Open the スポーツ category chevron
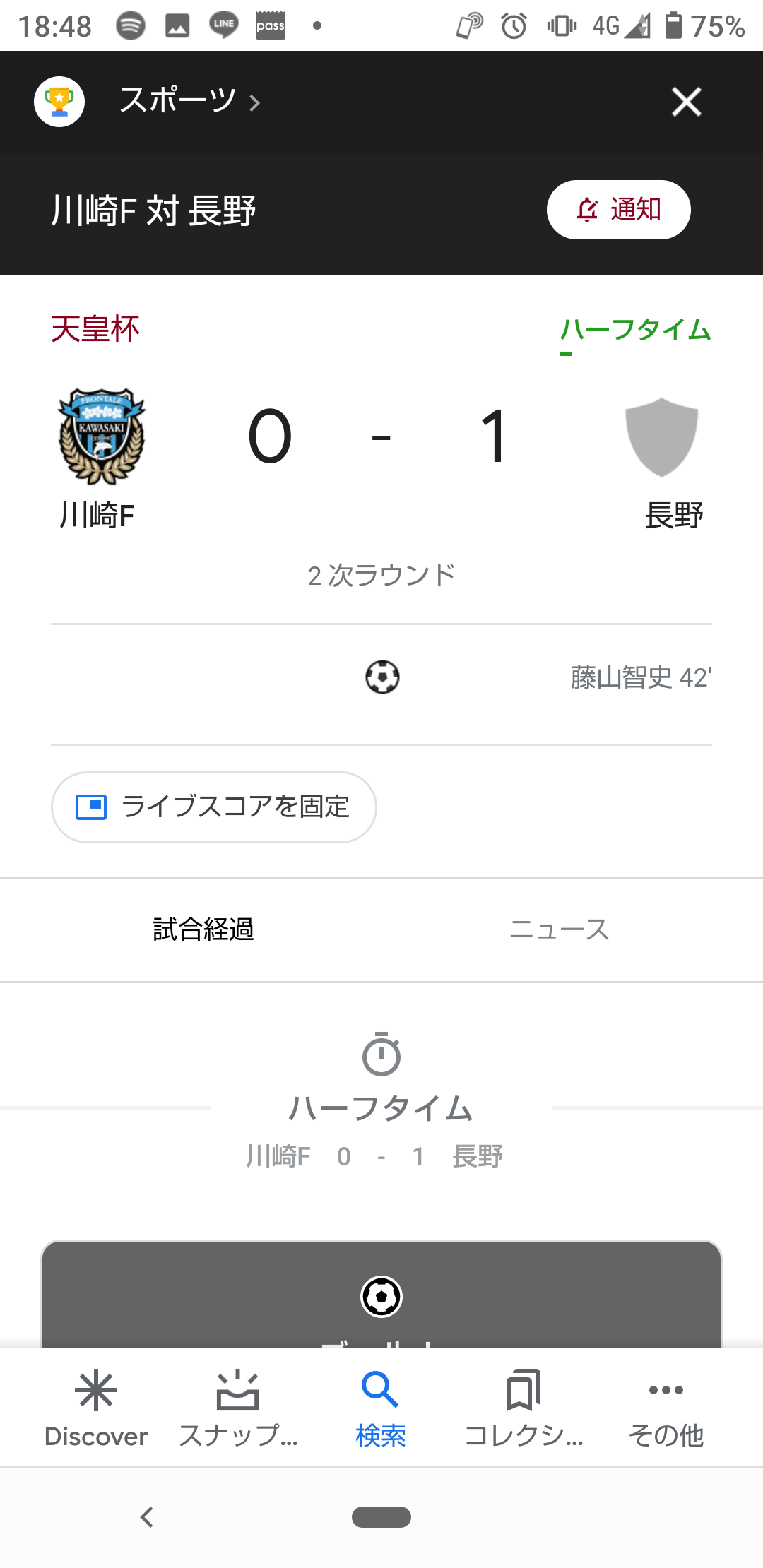Viewport: 763px width, 1568px height. pos(255,103)
